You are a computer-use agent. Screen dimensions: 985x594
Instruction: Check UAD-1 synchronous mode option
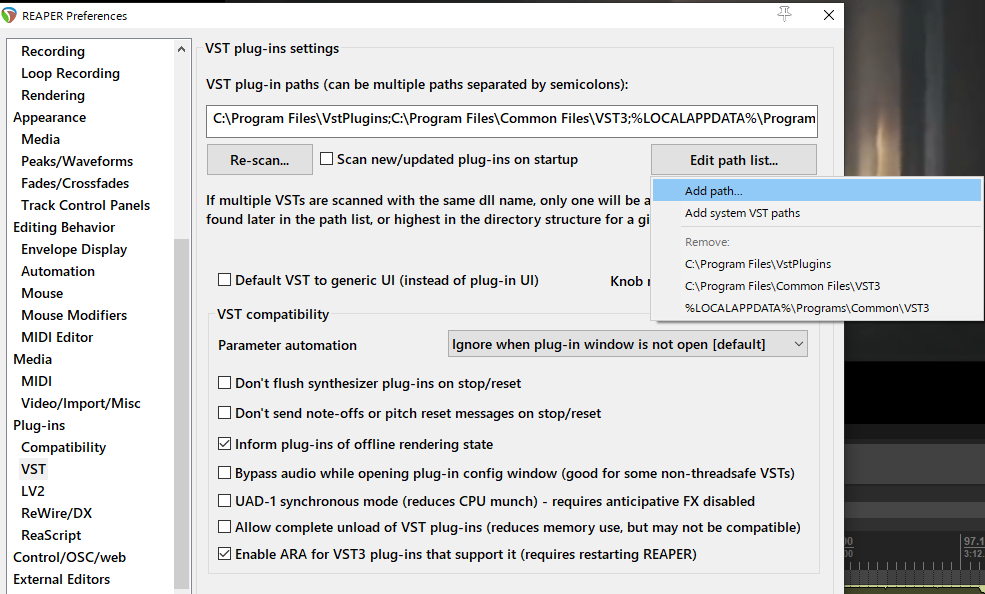coord(224,500)
